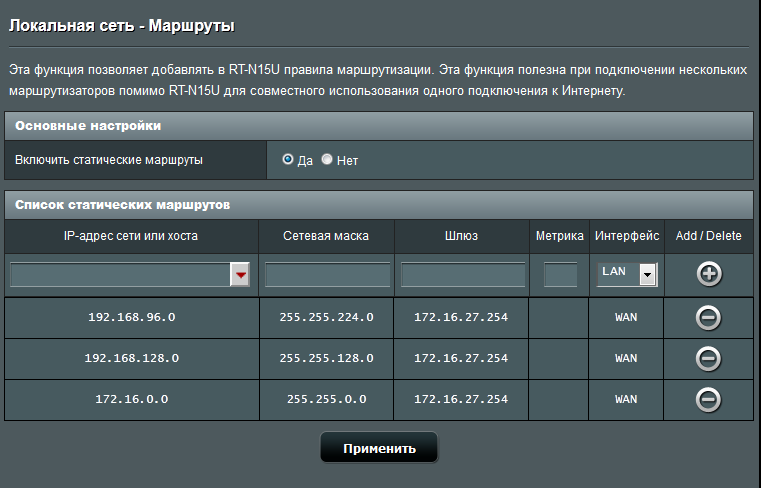Expand the LAN interface dropdown

tap(647, 275)
